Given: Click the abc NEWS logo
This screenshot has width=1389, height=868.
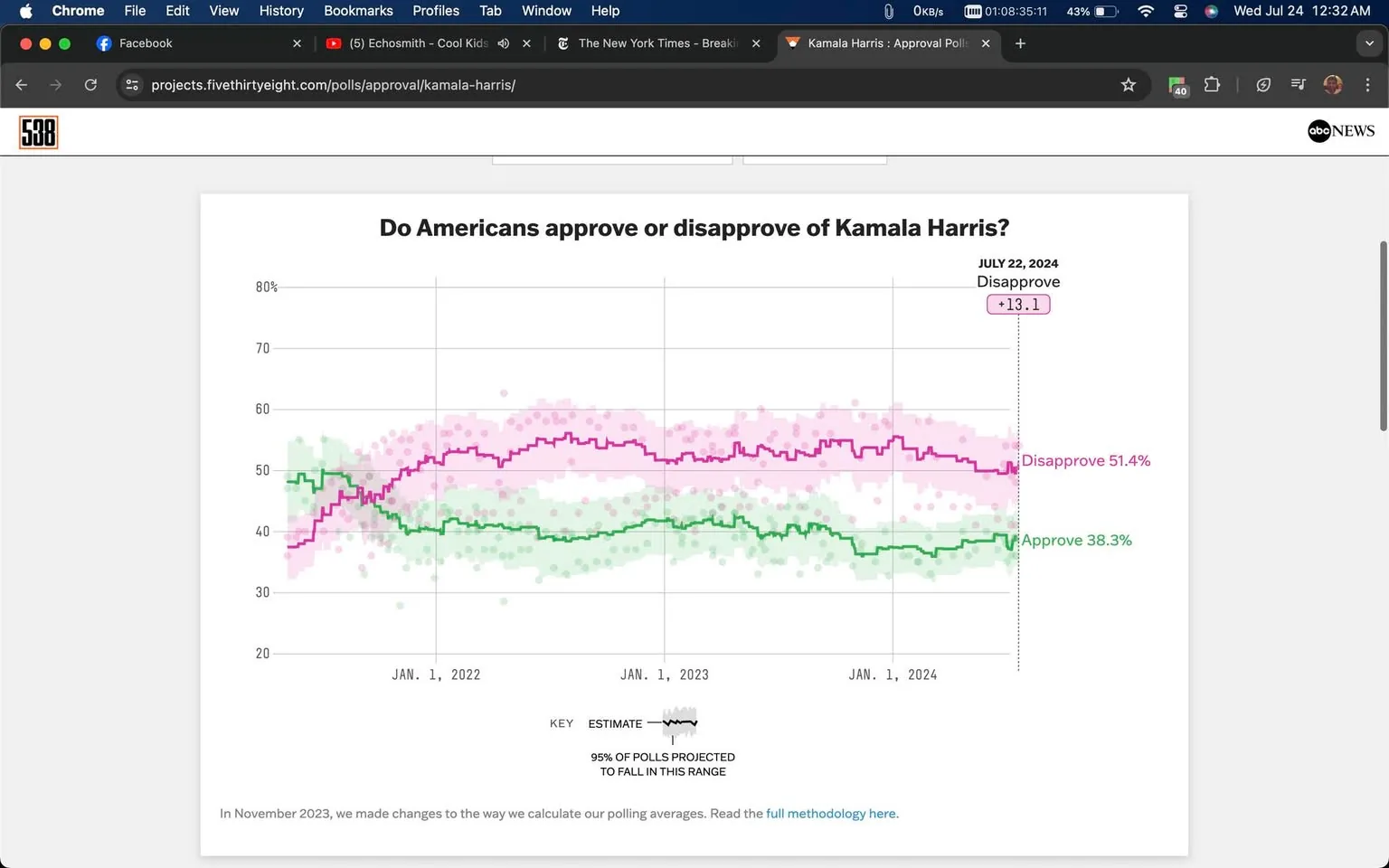Looking at the screenshot, I should click(x=1340, y=131).
